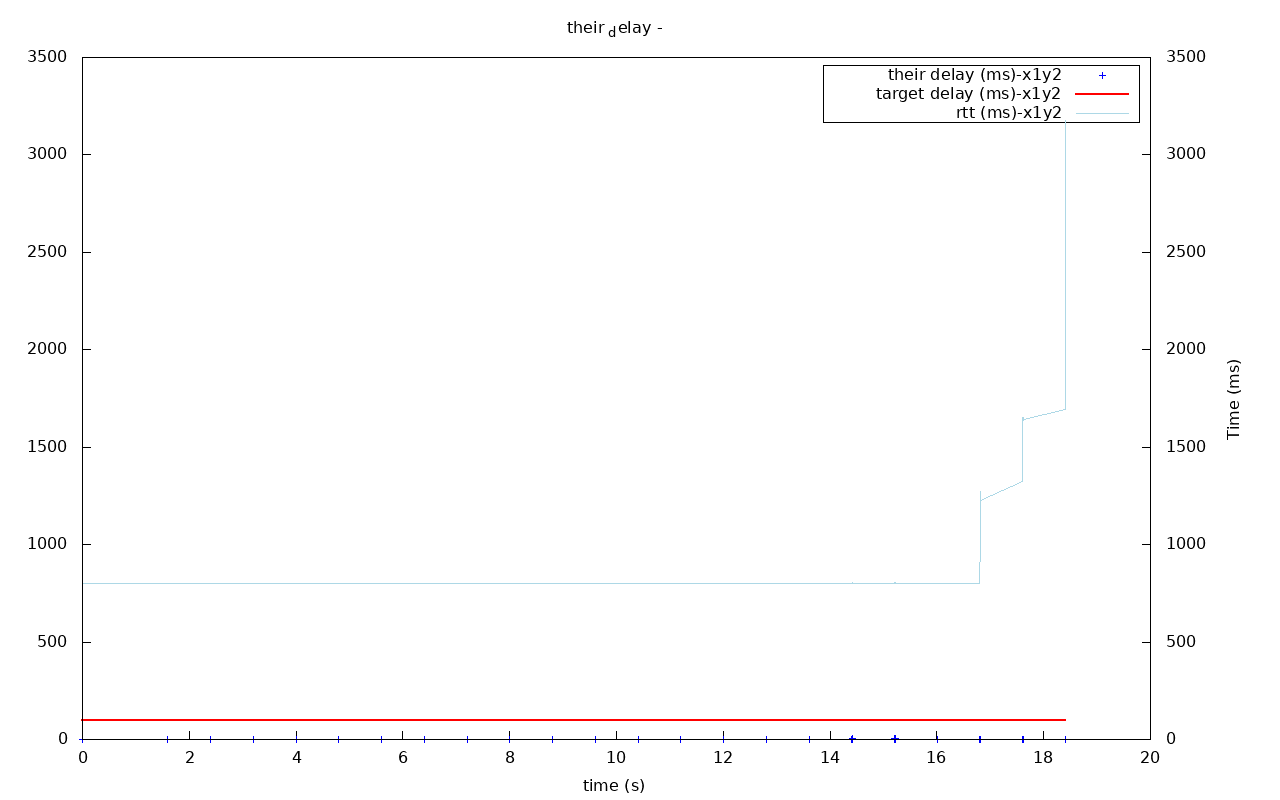This screenshot has height=800, width=1280.
Task: Click right y-axis tick label 3000
Action: 1186,154
